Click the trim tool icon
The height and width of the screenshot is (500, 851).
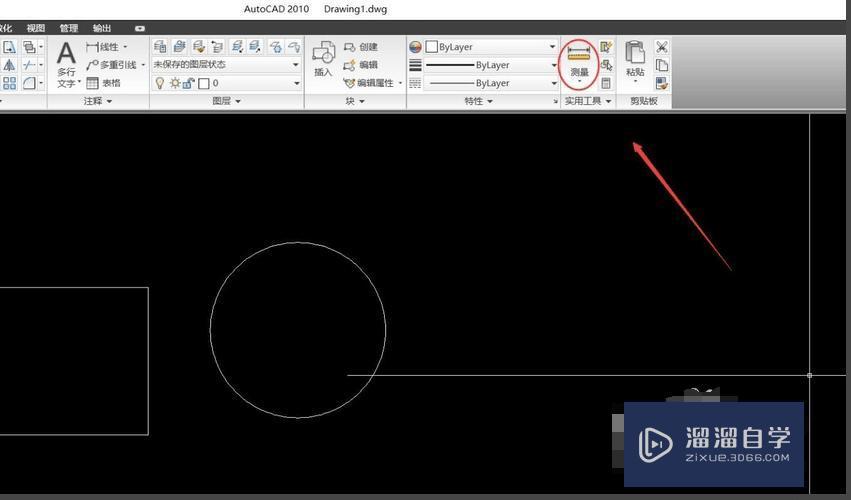(29, 65)
